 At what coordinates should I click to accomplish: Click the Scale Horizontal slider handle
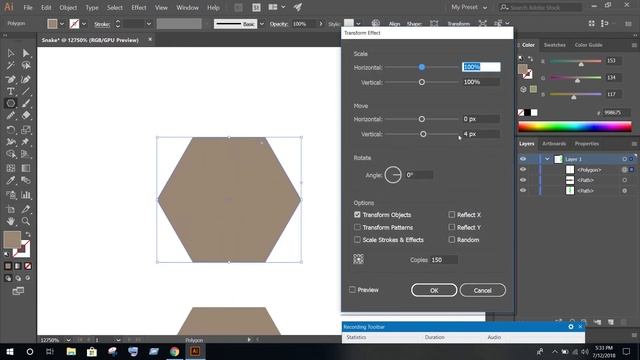[422, 67]
